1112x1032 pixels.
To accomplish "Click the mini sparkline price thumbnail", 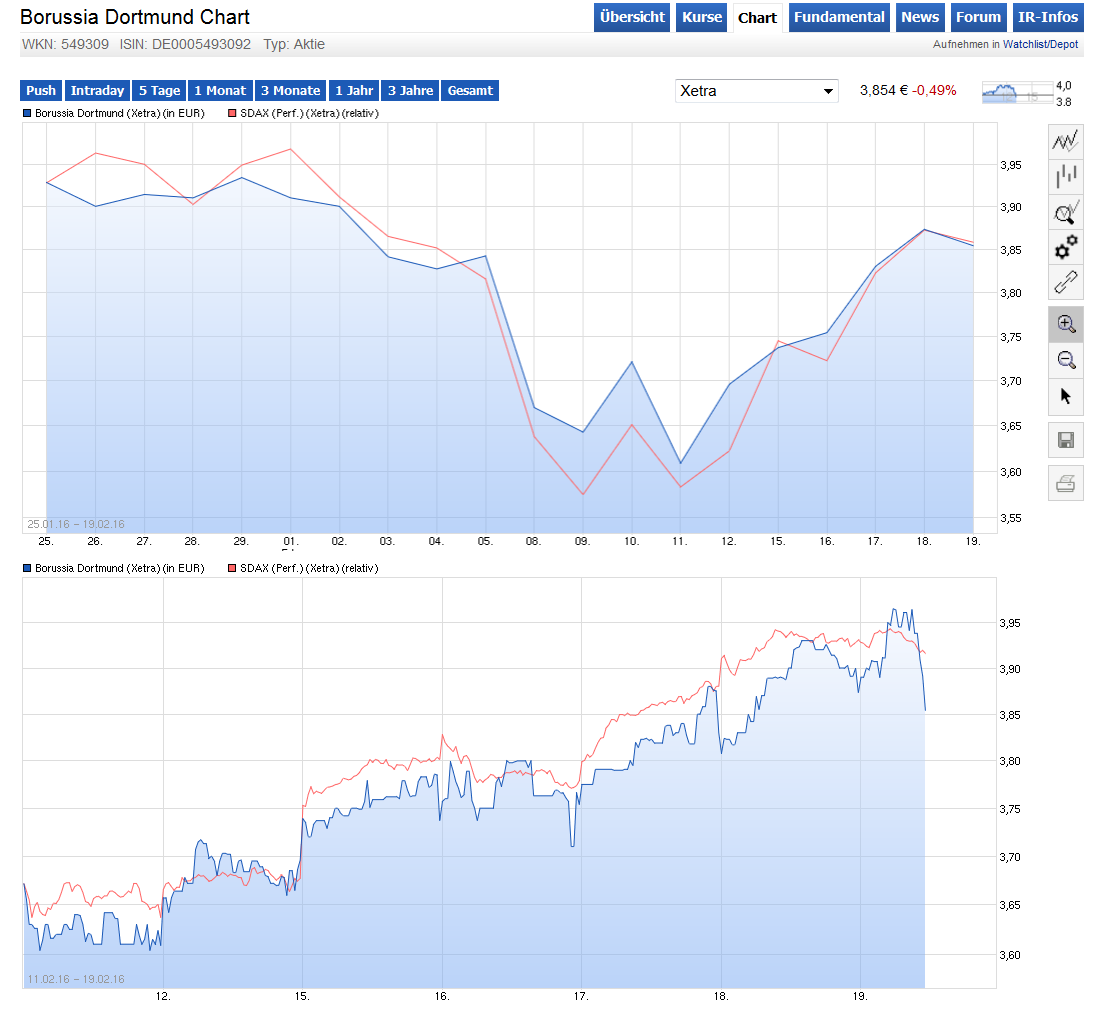I will pyautogui.click(x=1018, y=93).
